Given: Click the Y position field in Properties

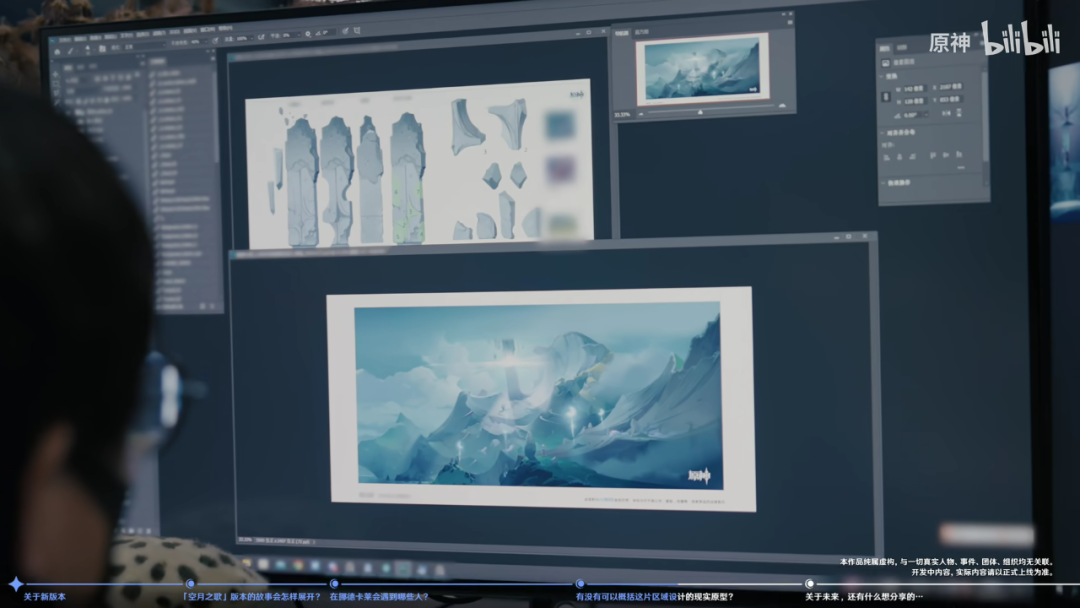Looking at the screenshot, I should [951, 99].
